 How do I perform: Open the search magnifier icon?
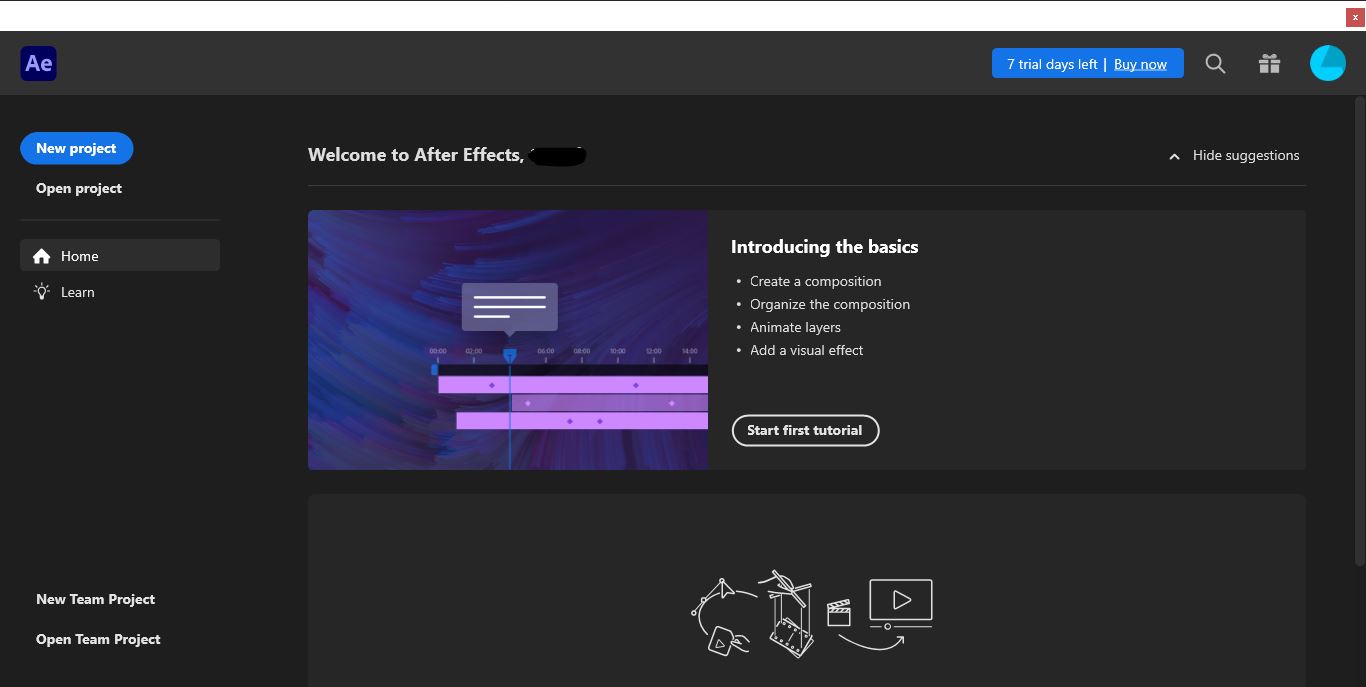(x=1215, y=64)
